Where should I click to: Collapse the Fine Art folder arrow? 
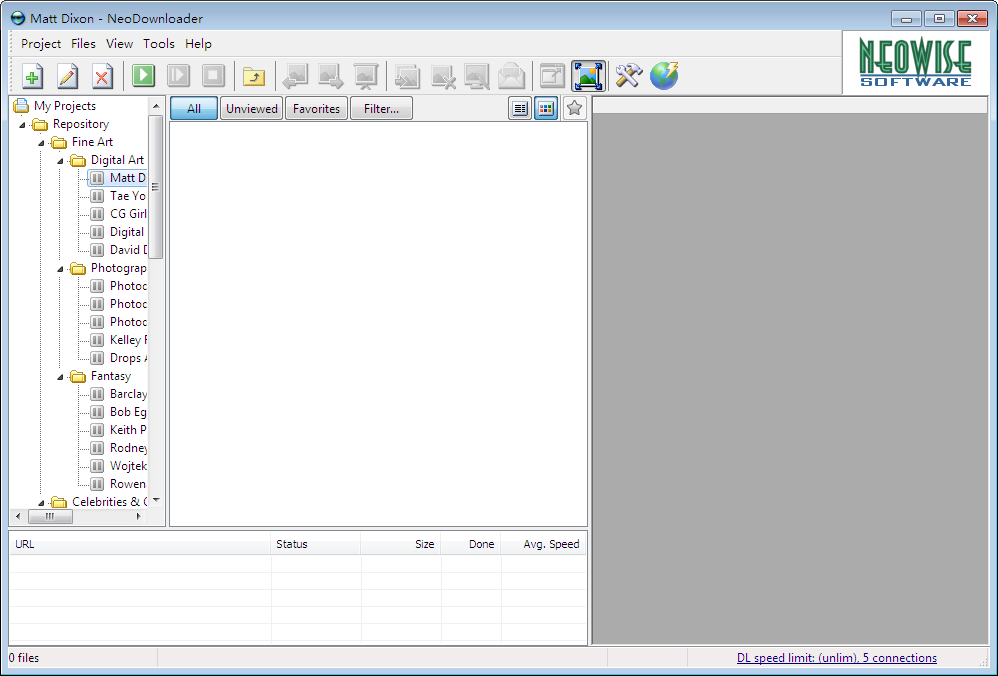pyautogui.click(x=41, y=143)
